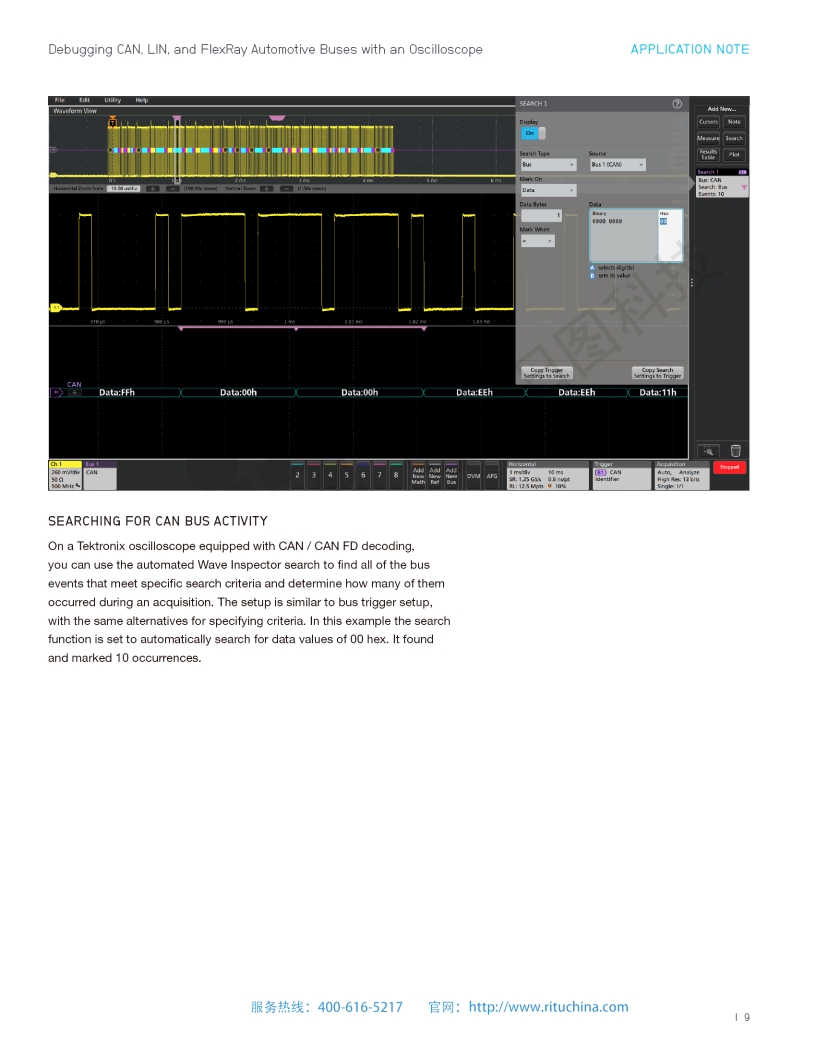Click the red Stopped button

tap(730, 468)
